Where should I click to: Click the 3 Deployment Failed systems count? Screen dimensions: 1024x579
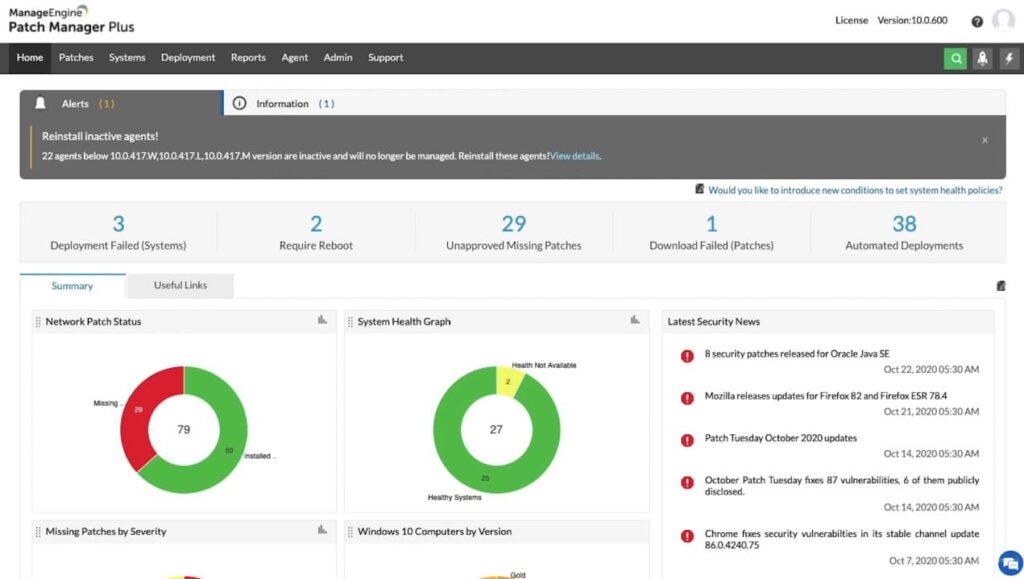[118, 224]
